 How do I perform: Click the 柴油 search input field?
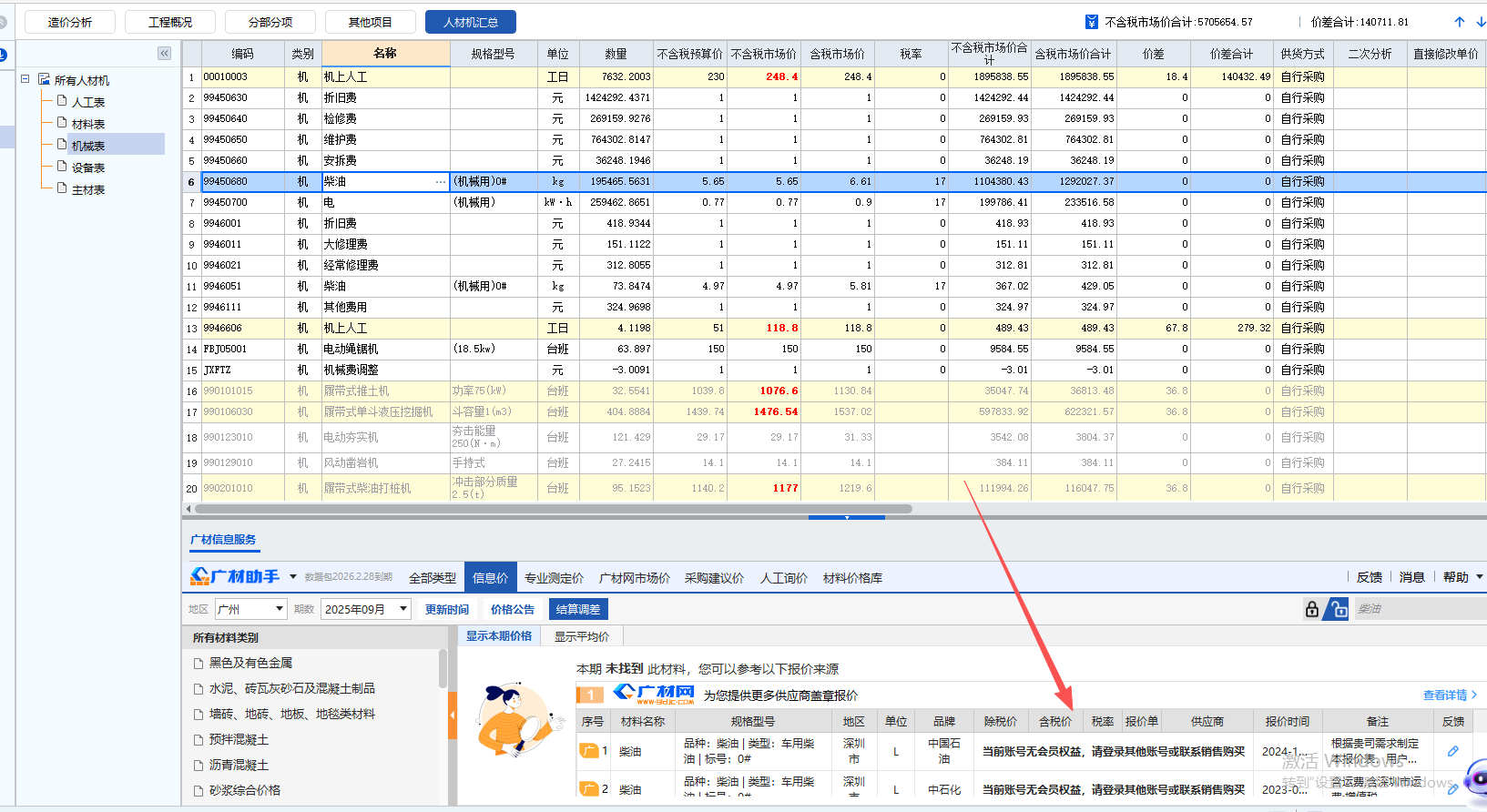tap(1421, 609)
